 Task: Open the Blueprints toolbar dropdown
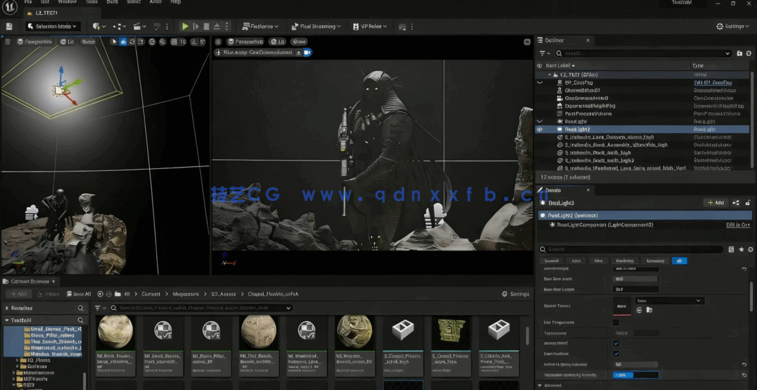(x=119, y=27)
